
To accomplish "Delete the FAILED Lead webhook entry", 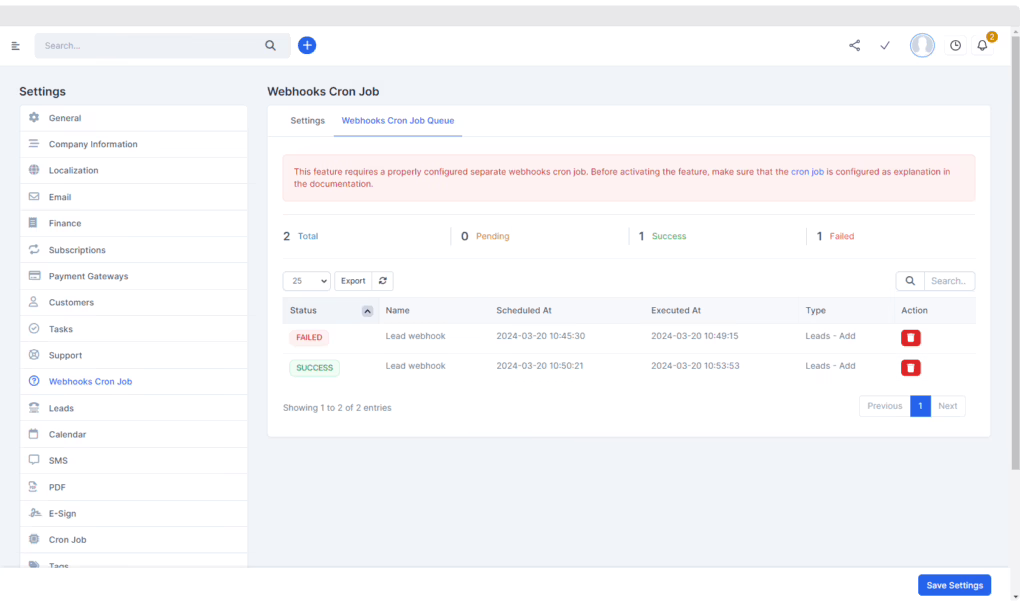I will pos(910,338).
